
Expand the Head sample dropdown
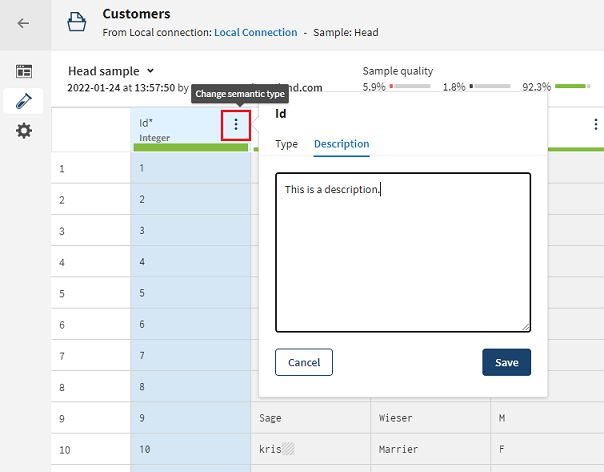coord(150,71)
